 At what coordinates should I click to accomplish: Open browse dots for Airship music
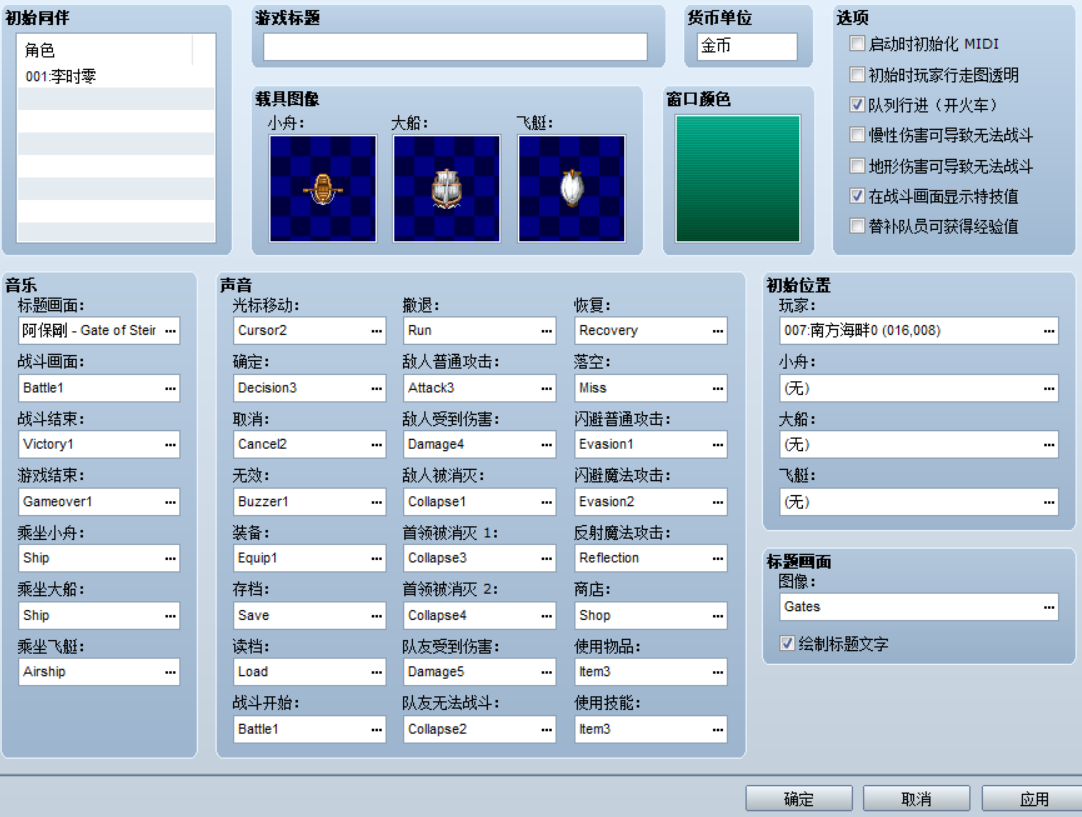click(170, 673)
